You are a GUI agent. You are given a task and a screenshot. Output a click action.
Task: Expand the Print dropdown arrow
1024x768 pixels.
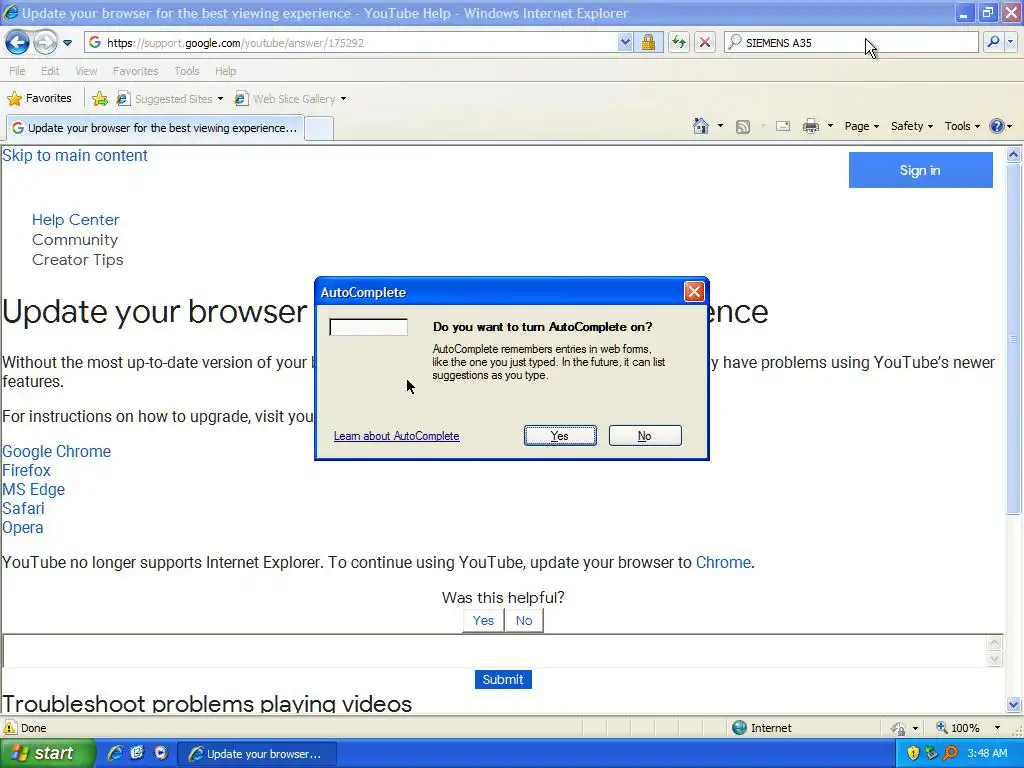pyautogui.click(x=830, y=126)
